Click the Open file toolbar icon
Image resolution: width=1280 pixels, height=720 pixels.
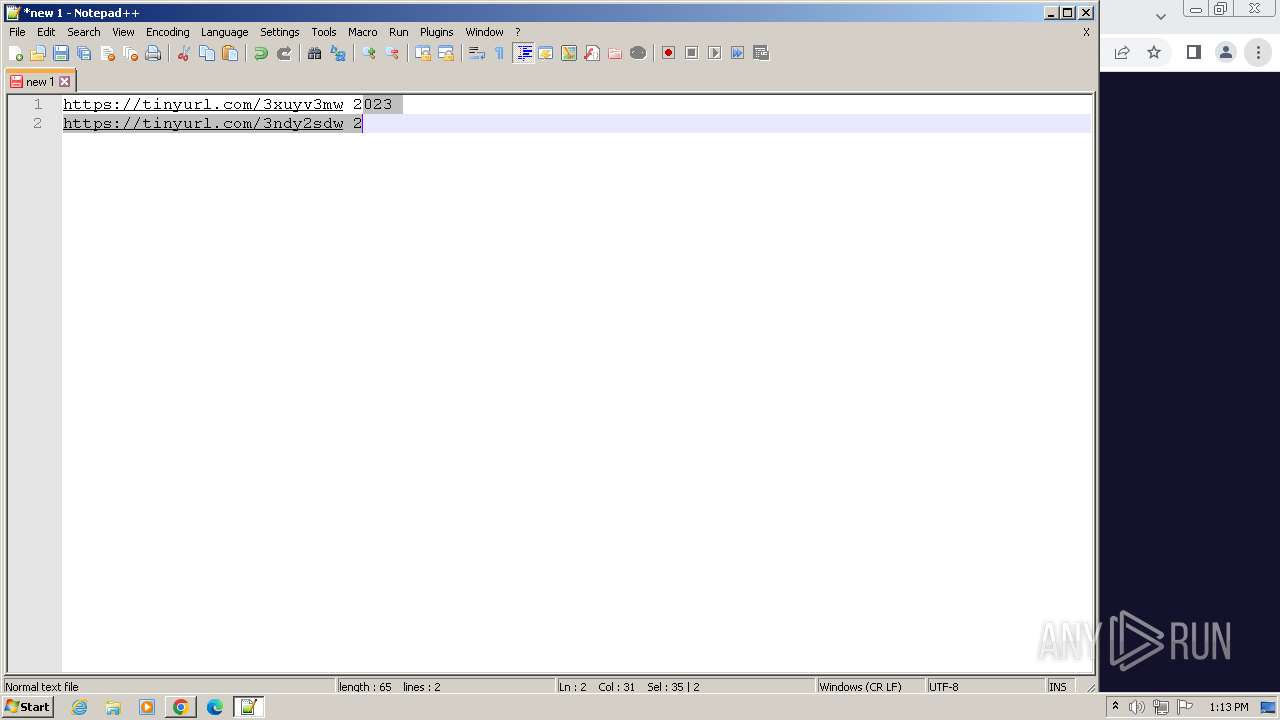coord(38,53)
